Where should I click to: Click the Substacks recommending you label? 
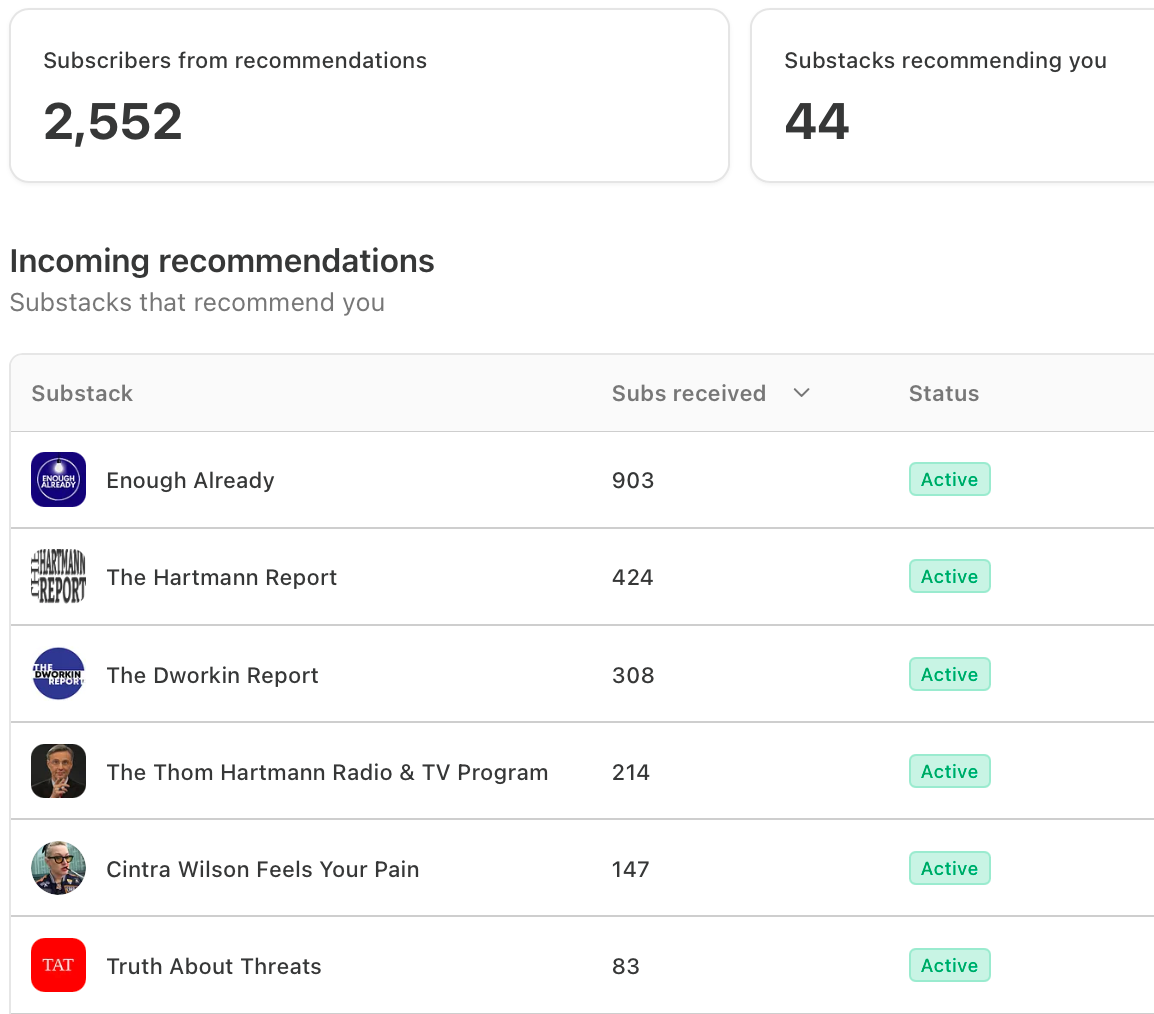point(945,60)
